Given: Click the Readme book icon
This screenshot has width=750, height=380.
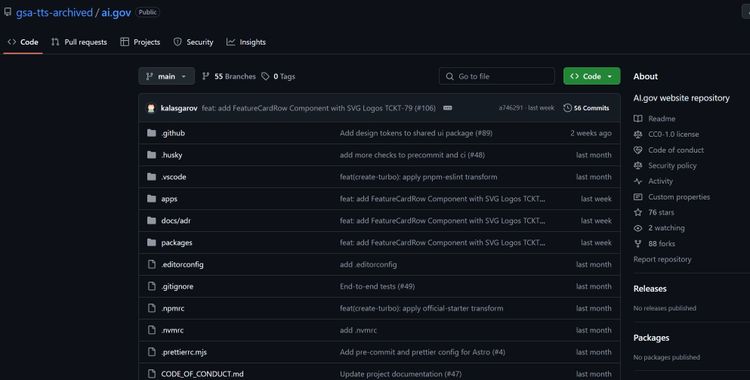Looking at the screenshot, I should click(x=638, y=119).
